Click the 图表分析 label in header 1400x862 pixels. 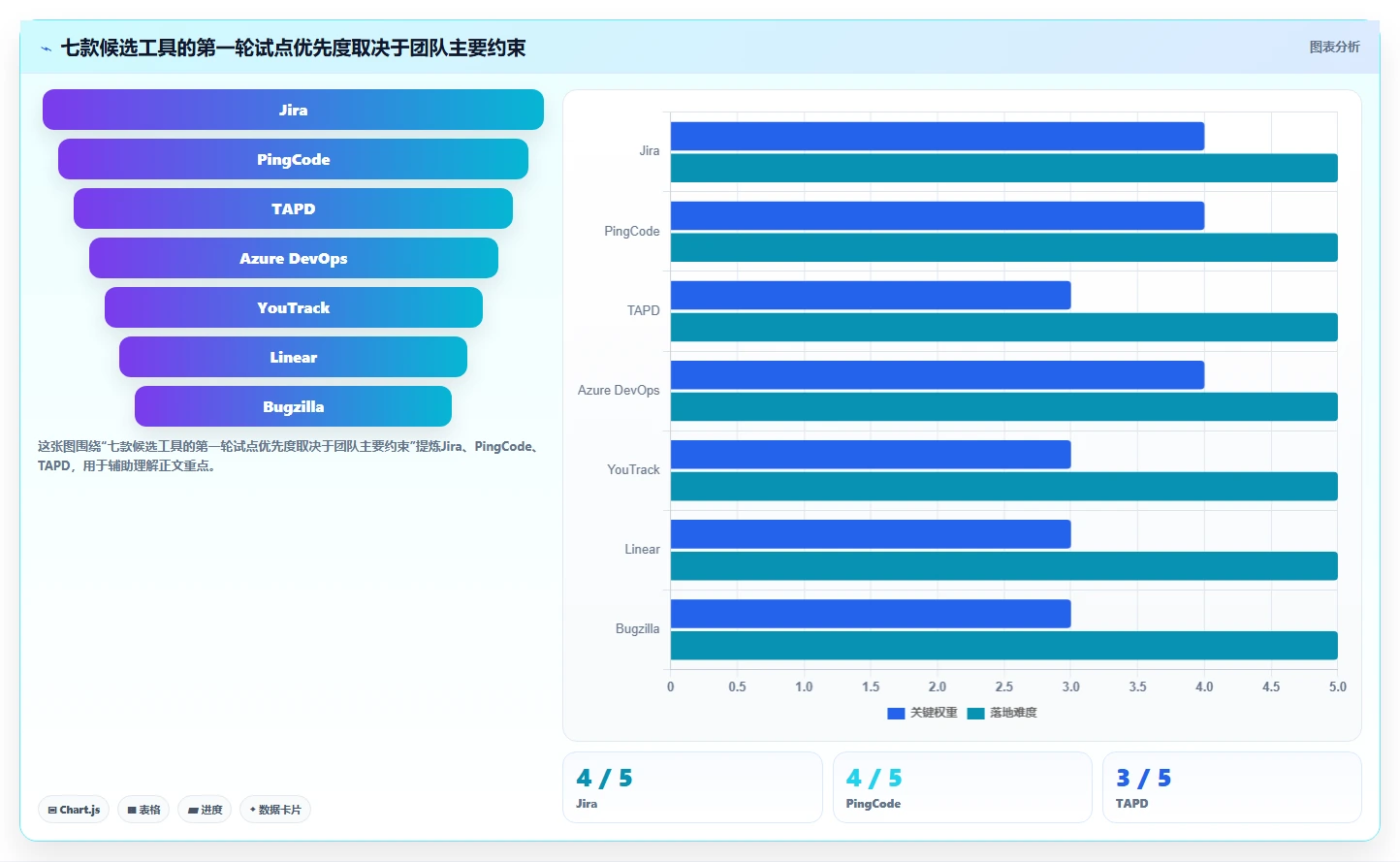pyautogui.click(x=1334, y=47)
